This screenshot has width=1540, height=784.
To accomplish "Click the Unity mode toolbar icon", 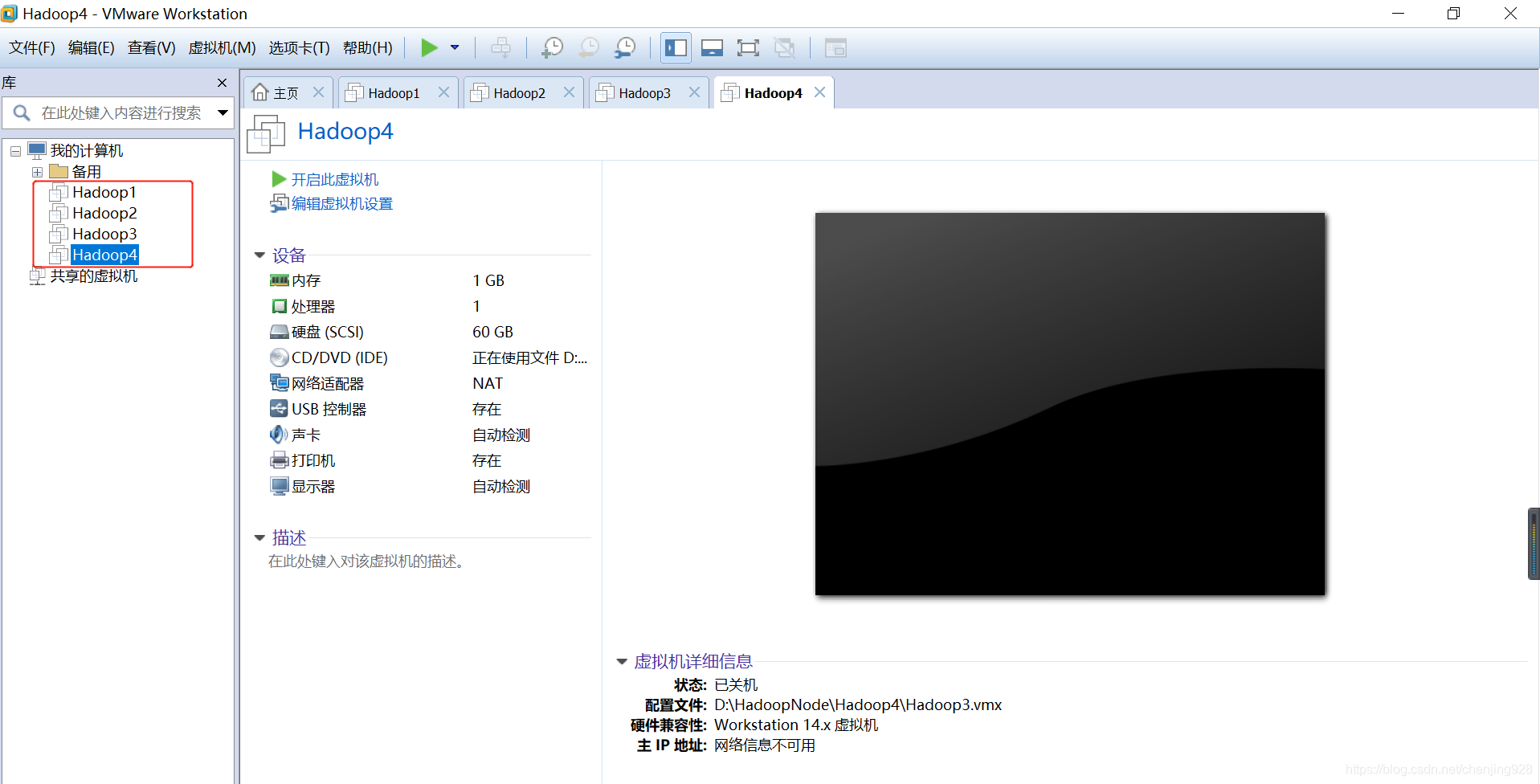I will 784,47.
